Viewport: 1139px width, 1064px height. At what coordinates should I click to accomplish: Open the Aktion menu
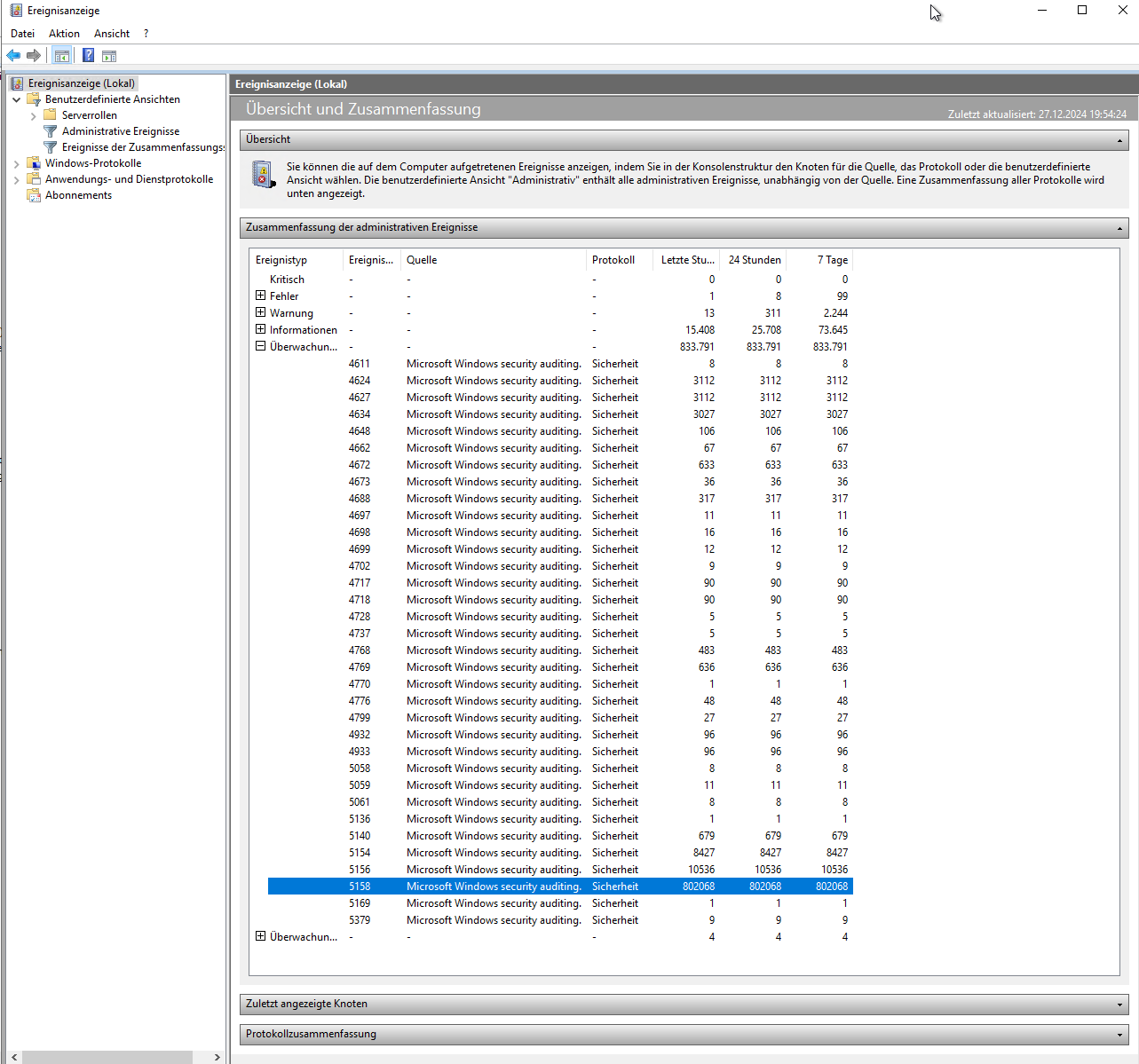pos(64,34)
